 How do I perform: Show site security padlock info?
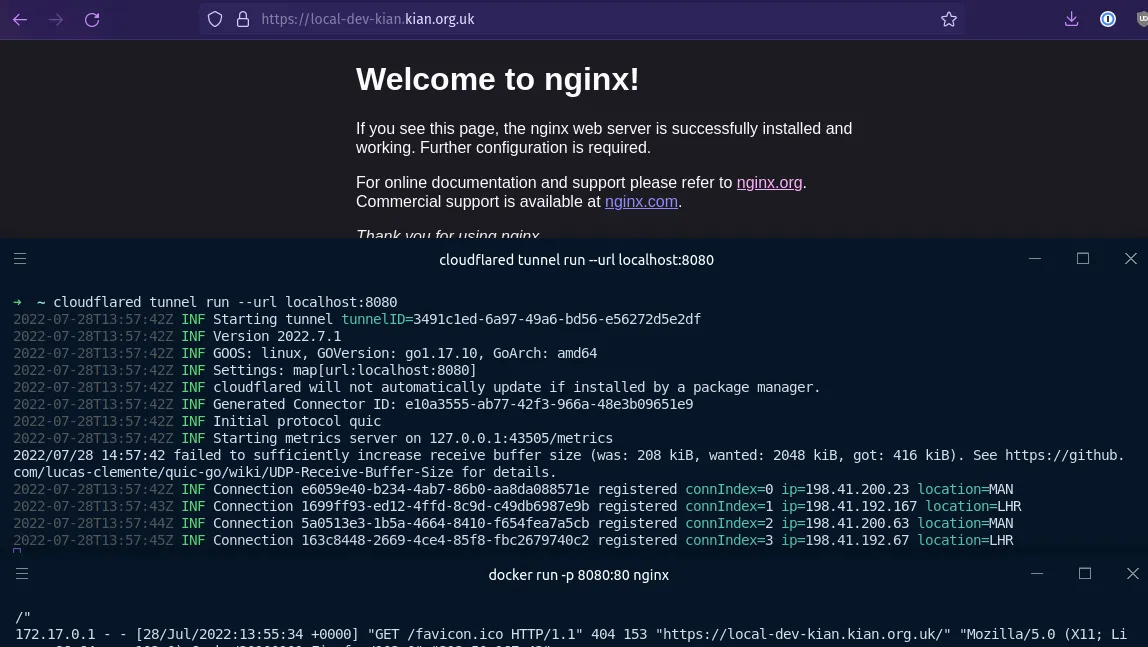click(243, 19)
